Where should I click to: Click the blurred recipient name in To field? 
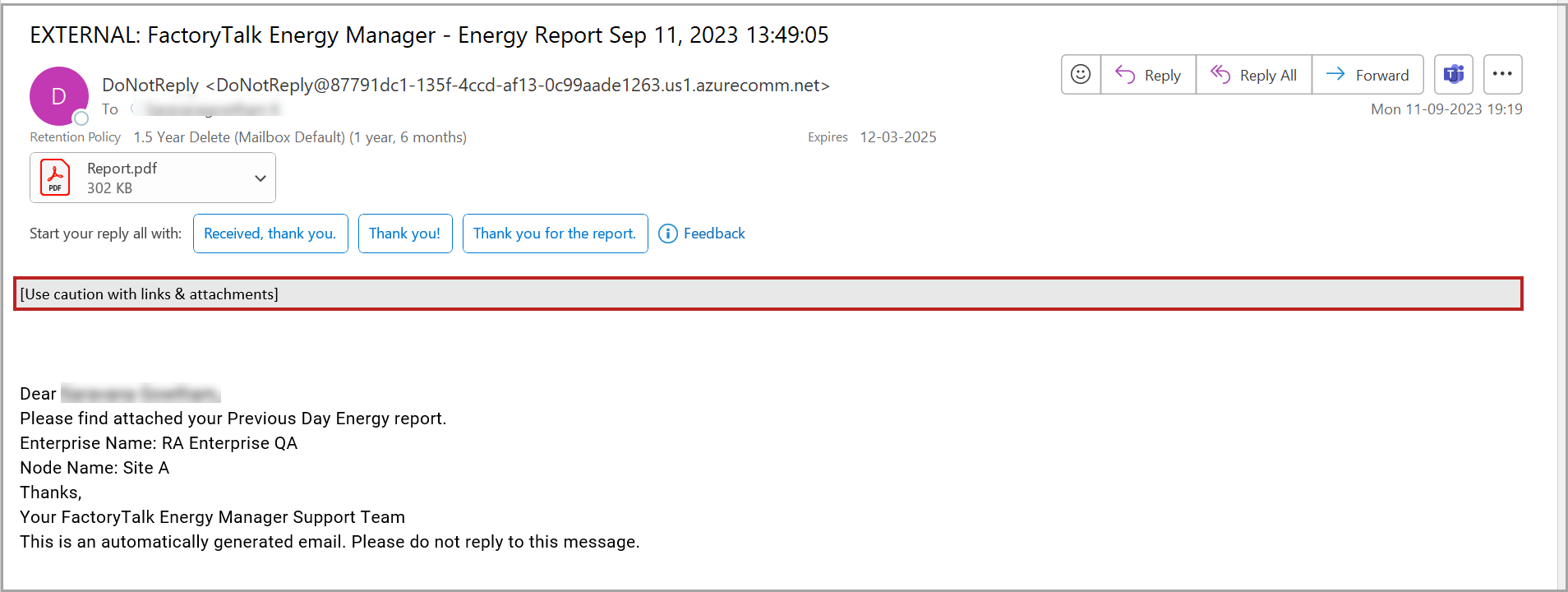click(x=210, y=109)
